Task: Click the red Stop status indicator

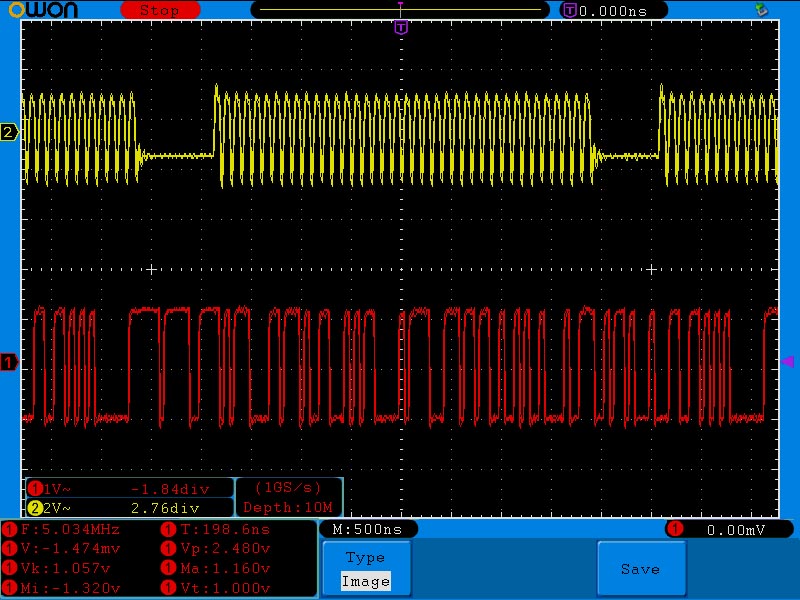Action: [x=160, y=10]
